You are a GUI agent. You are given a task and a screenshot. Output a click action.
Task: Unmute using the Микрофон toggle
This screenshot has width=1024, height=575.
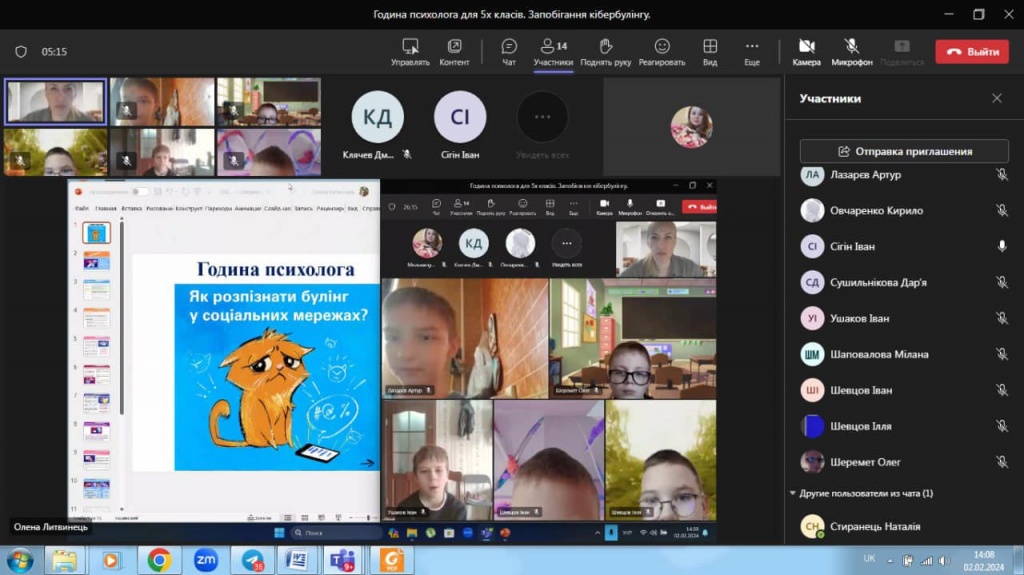852,47
